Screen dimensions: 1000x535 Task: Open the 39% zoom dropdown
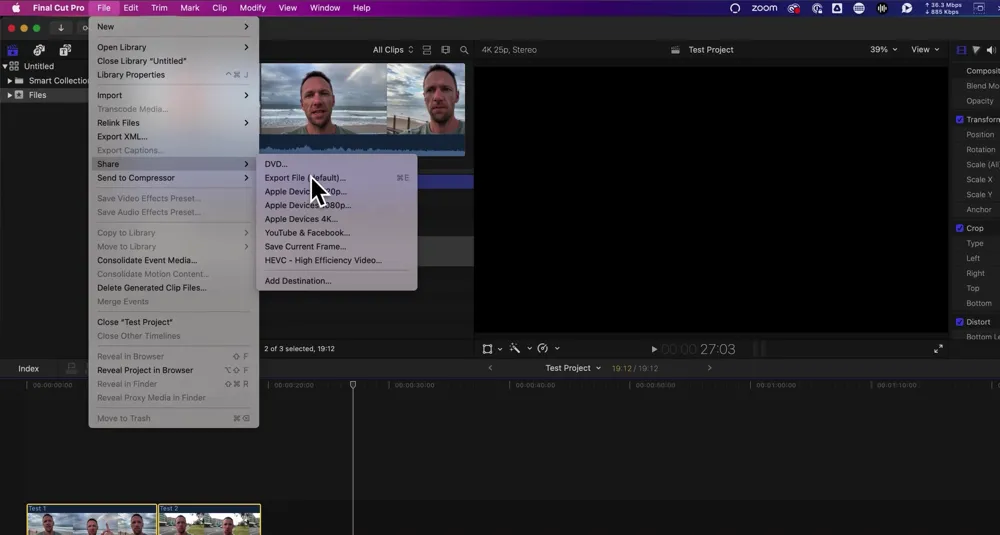[x=883, y=50]
